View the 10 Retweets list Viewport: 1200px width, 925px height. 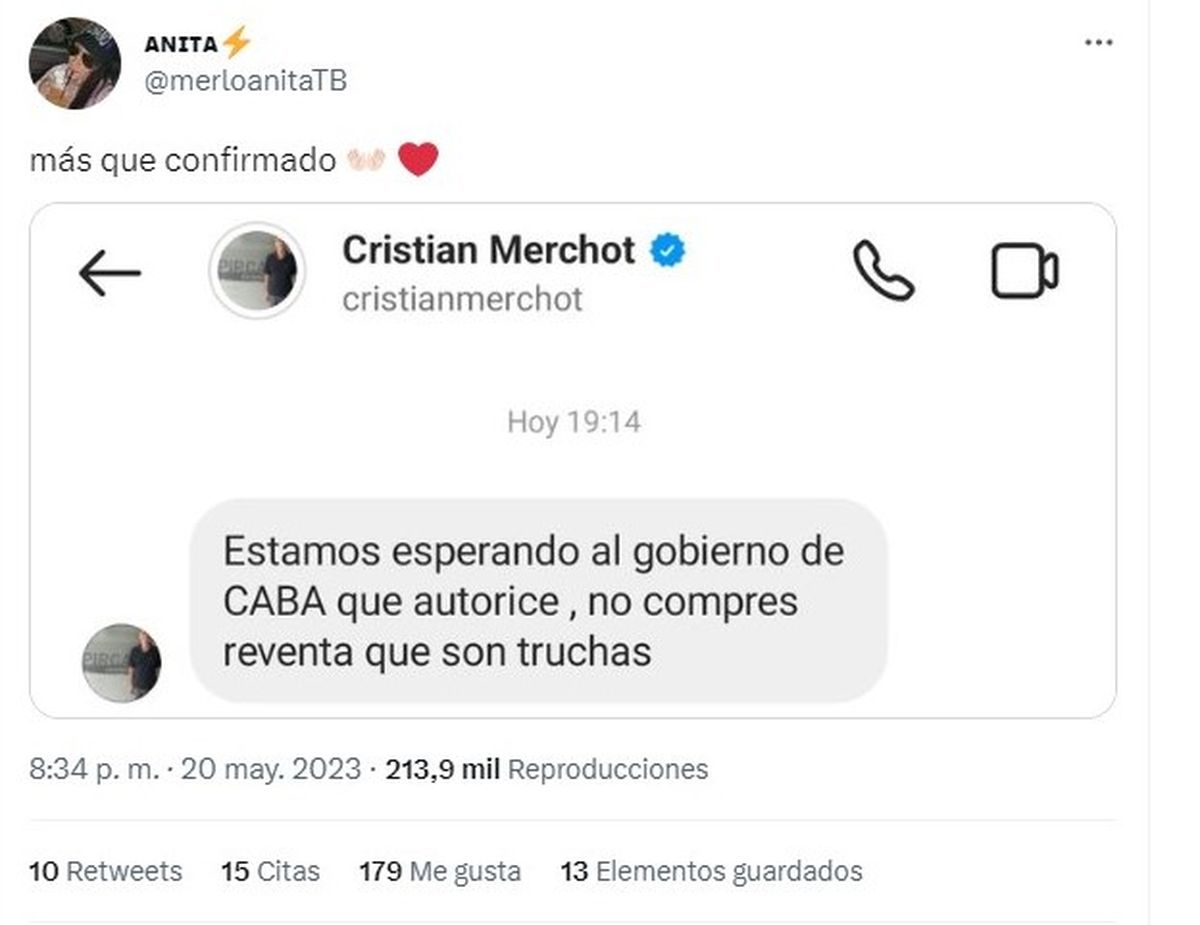[x=106, y=871]
